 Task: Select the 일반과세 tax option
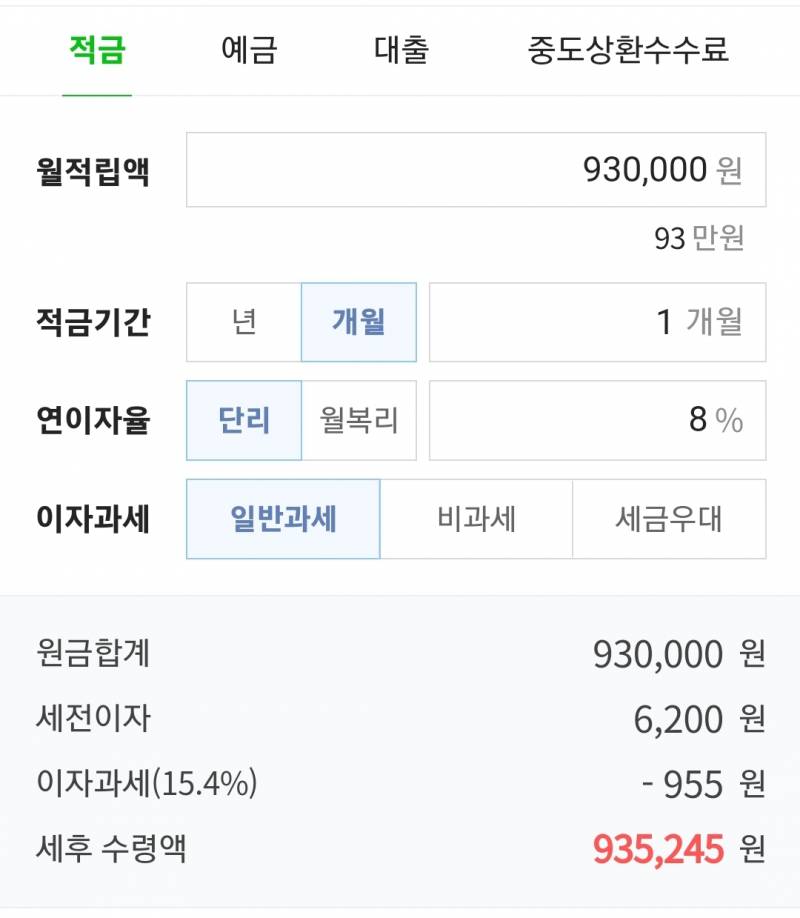283,520
